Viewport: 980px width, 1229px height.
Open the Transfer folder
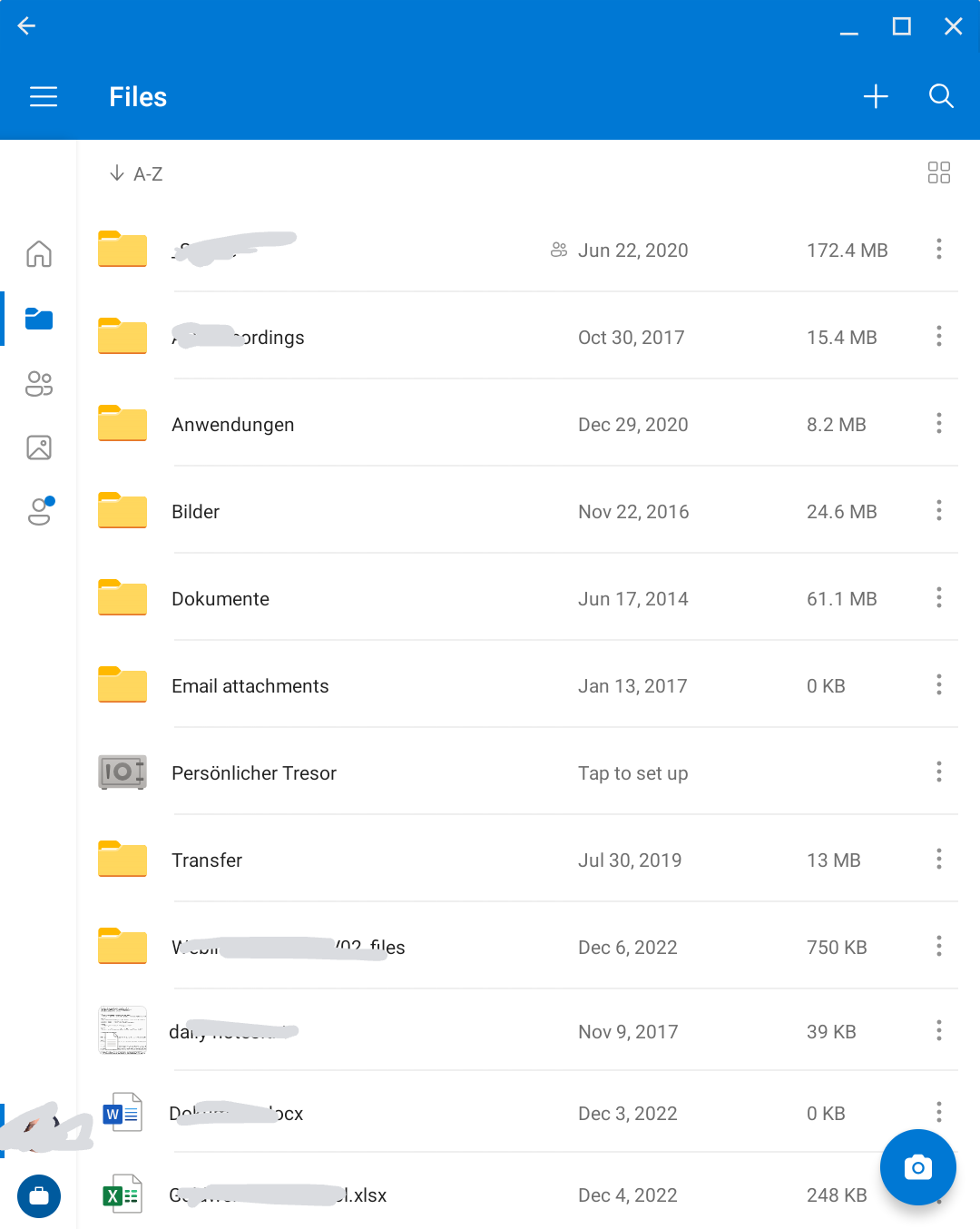(528, 860)
